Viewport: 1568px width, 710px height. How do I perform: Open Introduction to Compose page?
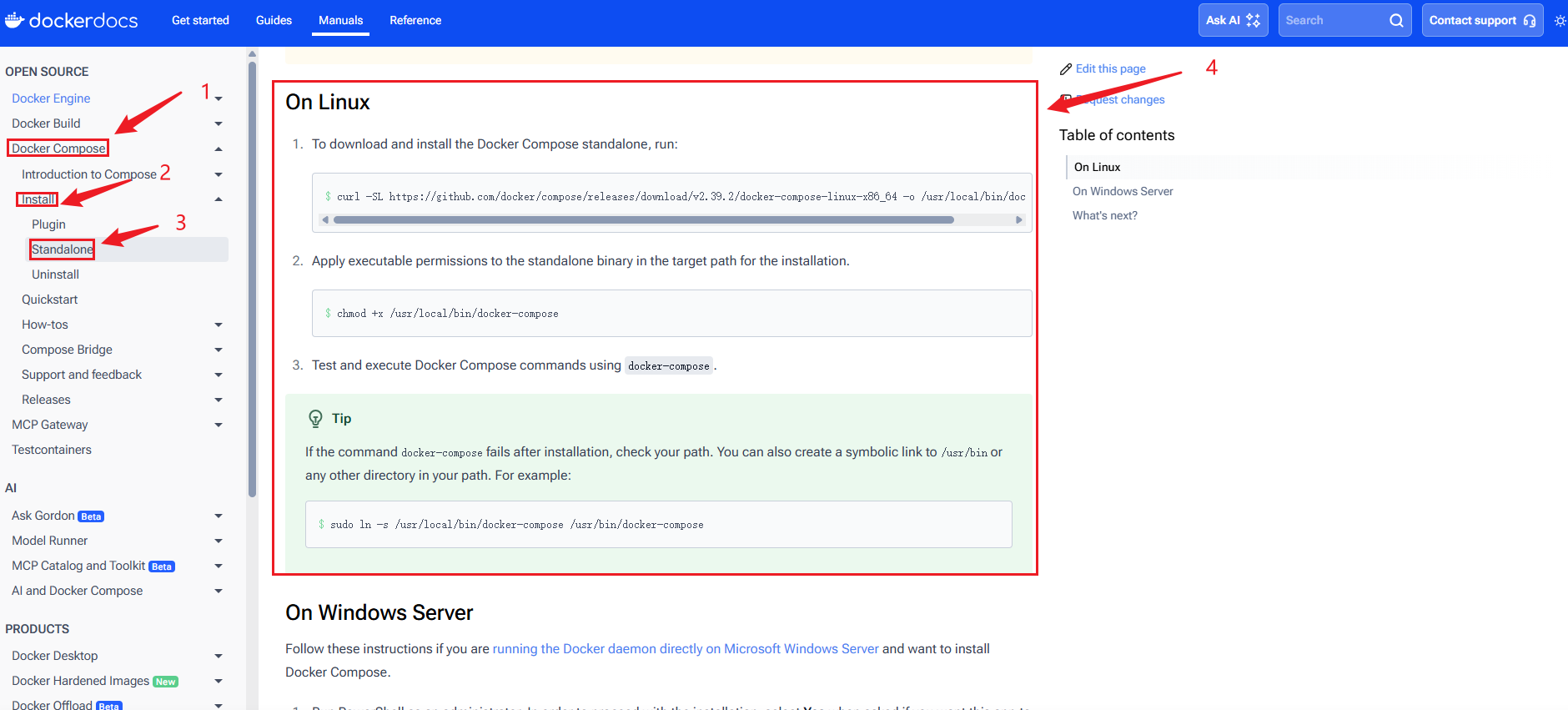click(x=89, y=174)
